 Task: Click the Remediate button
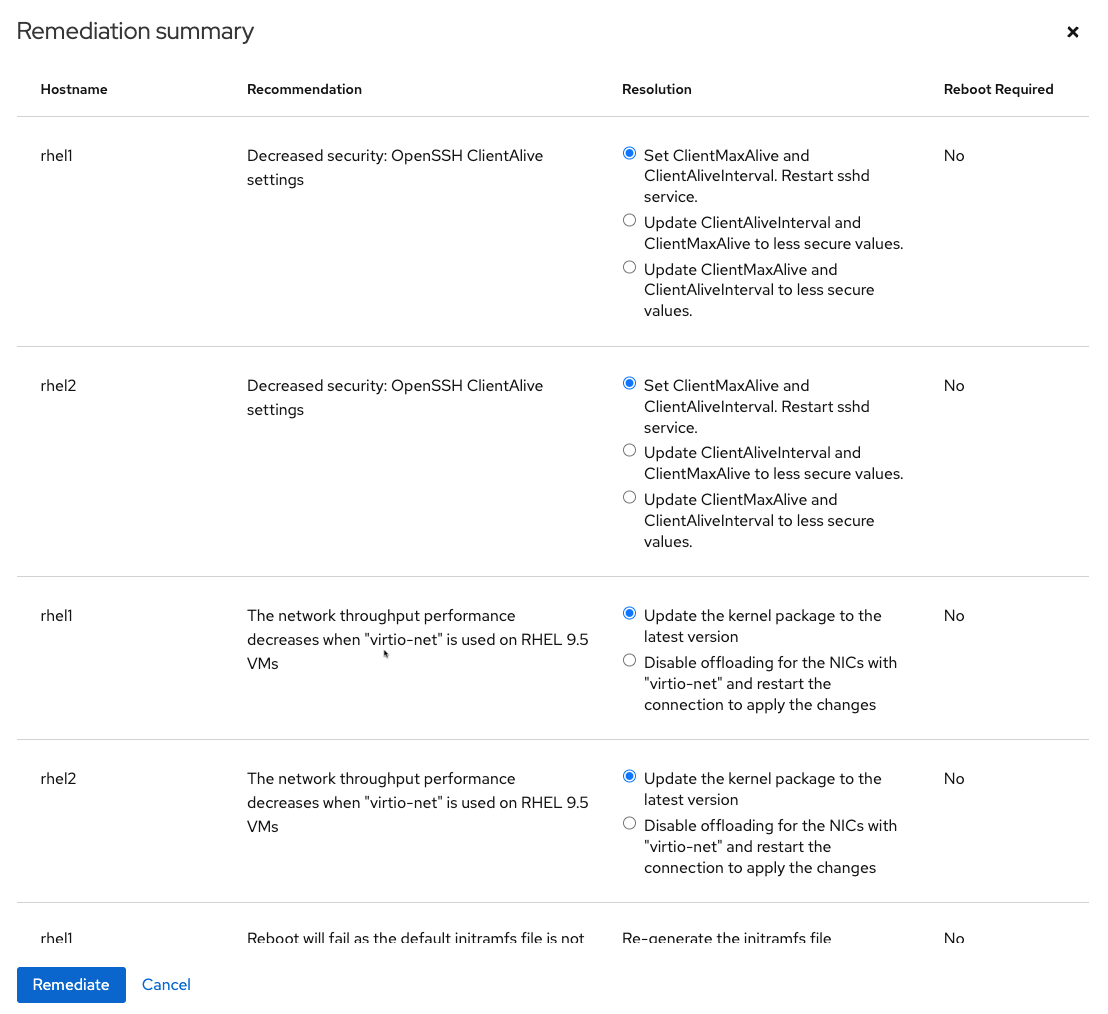pyautogui.click(x=71, y=985)
